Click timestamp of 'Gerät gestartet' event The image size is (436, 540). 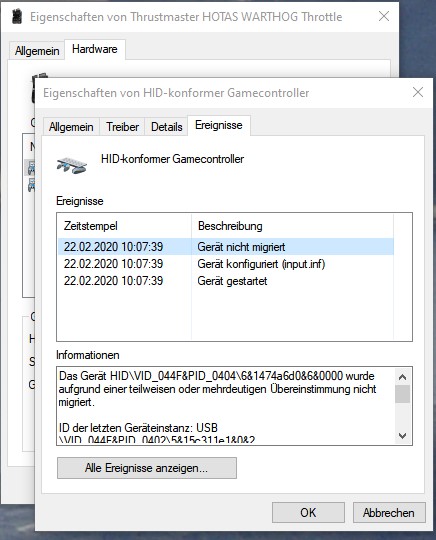(113, 281)
